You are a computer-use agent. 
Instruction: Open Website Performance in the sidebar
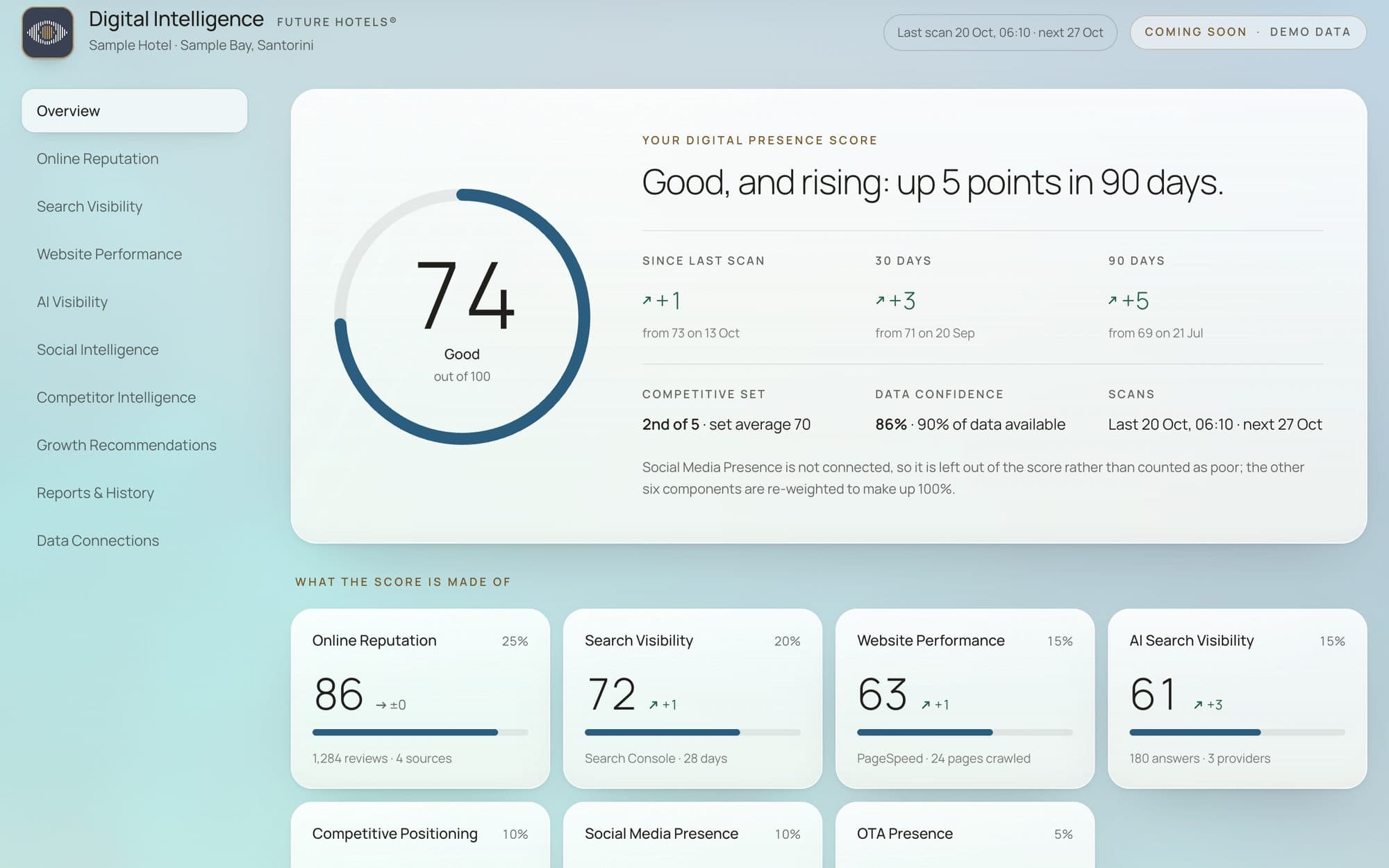click(x=134, y=254)
